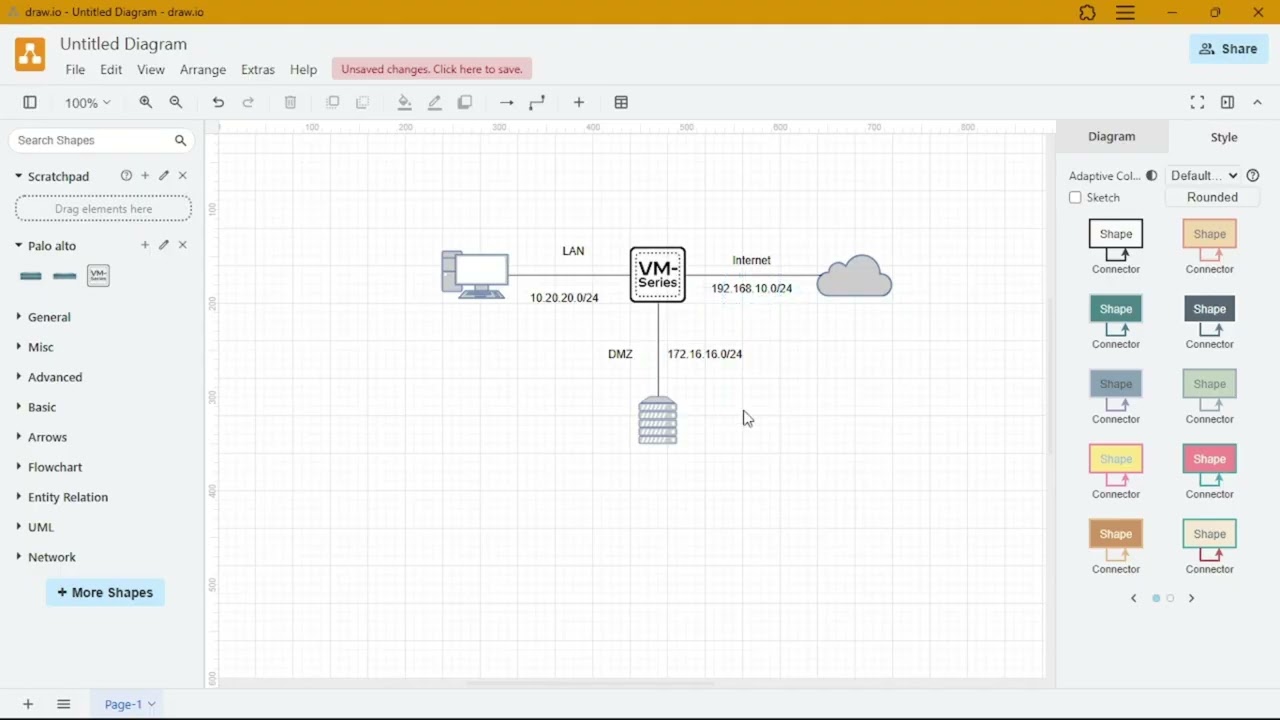Add shape to Palo alto library
Screen dimensions: 1280x720
(x=145, y=245)
